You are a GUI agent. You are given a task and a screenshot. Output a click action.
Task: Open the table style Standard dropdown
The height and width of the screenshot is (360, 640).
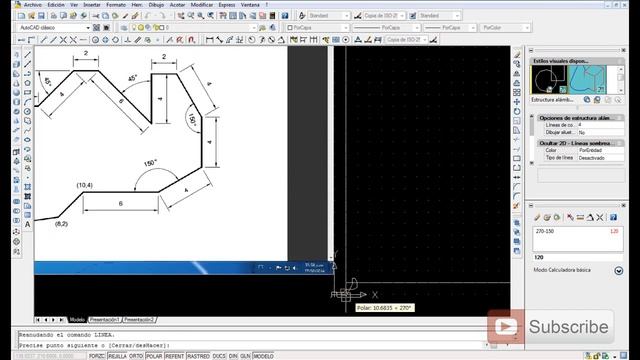[457, 16]
